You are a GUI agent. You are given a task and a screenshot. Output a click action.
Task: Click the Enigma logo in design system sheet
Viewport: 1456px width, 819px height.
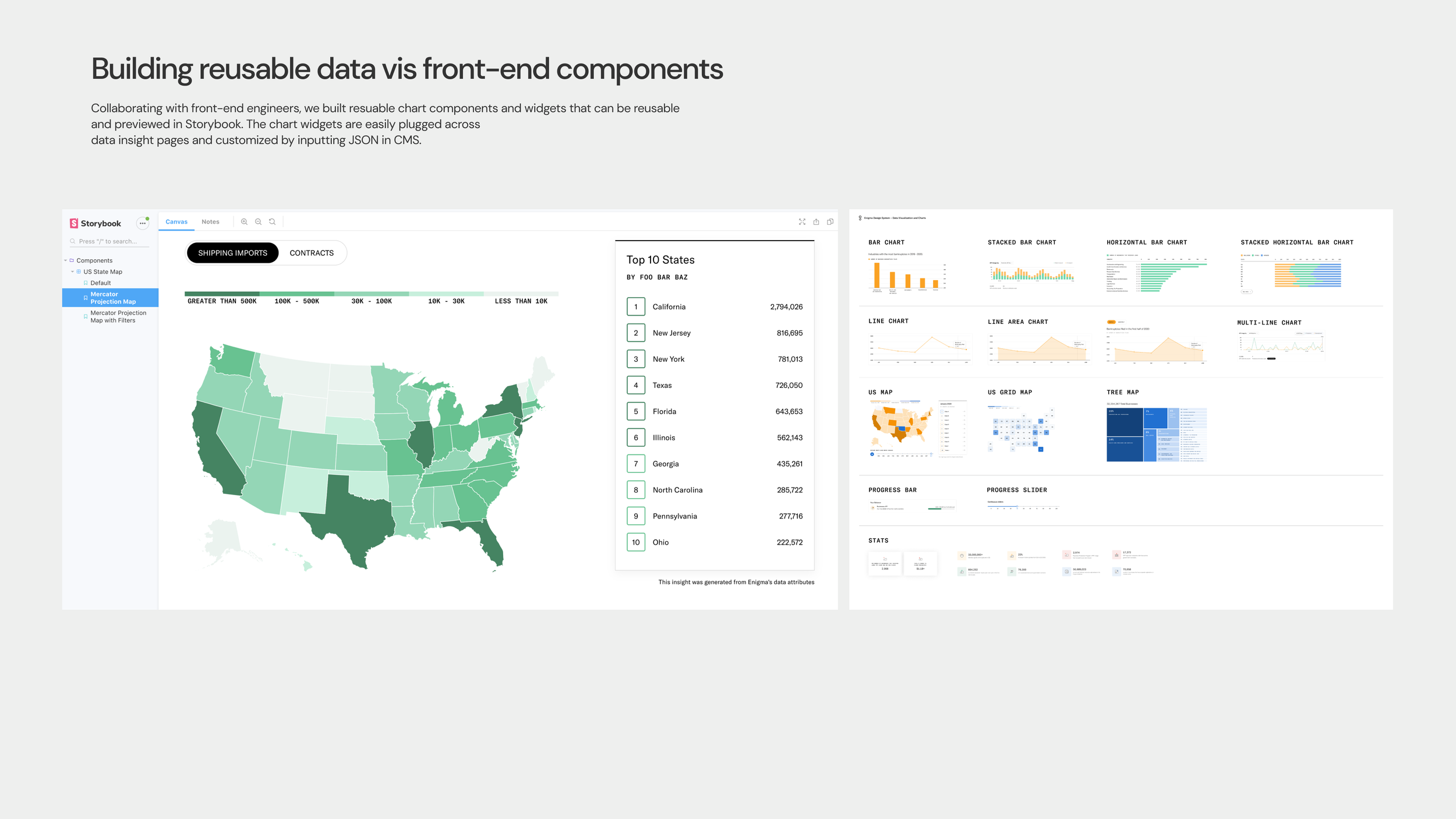pos(860,218)
